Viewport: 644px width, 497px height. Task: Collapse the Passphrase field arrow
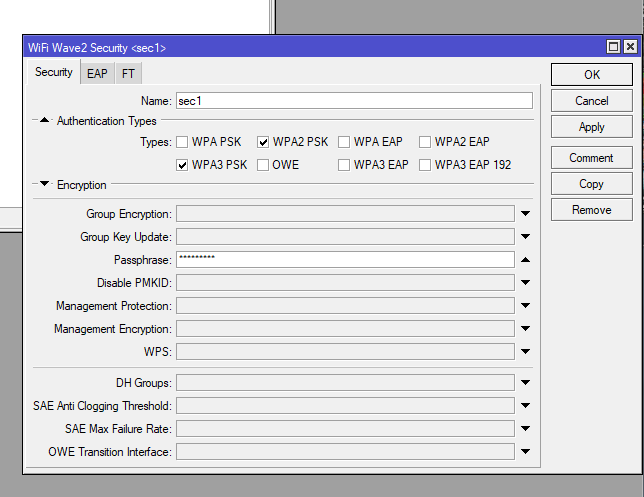coord(525,260)
